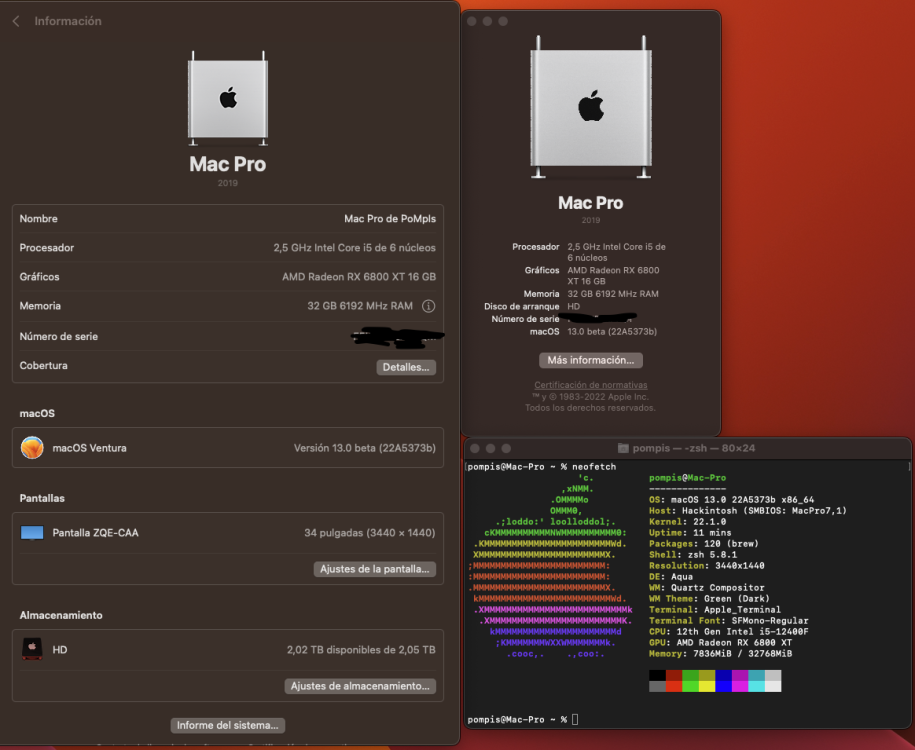Viewport: 915px width, 750px height.
Task: Click the Mac Pro image in Información window
Action: 228,98
